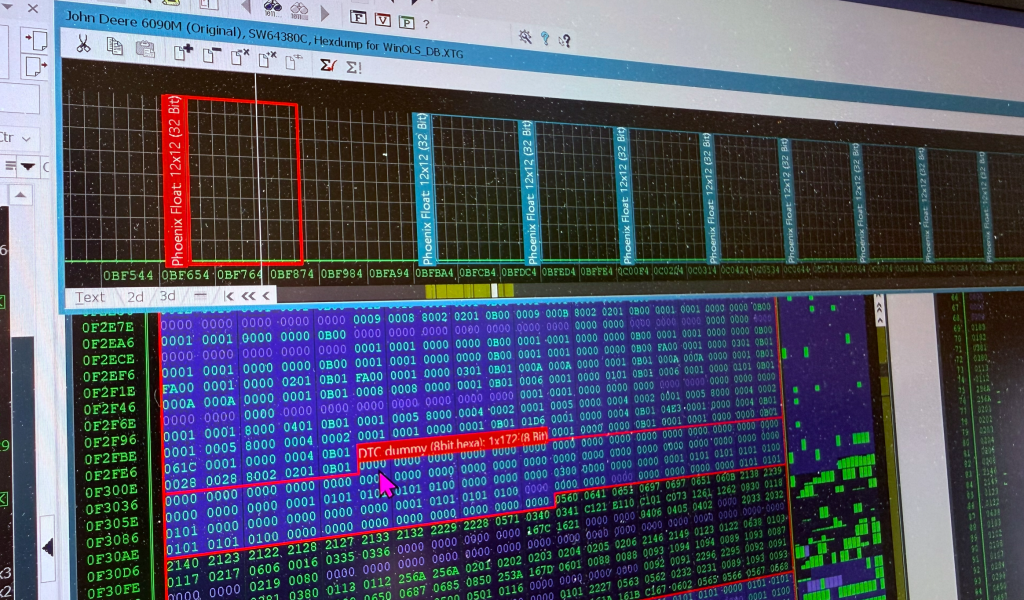Click the << fast backward button

pos(249,296)
